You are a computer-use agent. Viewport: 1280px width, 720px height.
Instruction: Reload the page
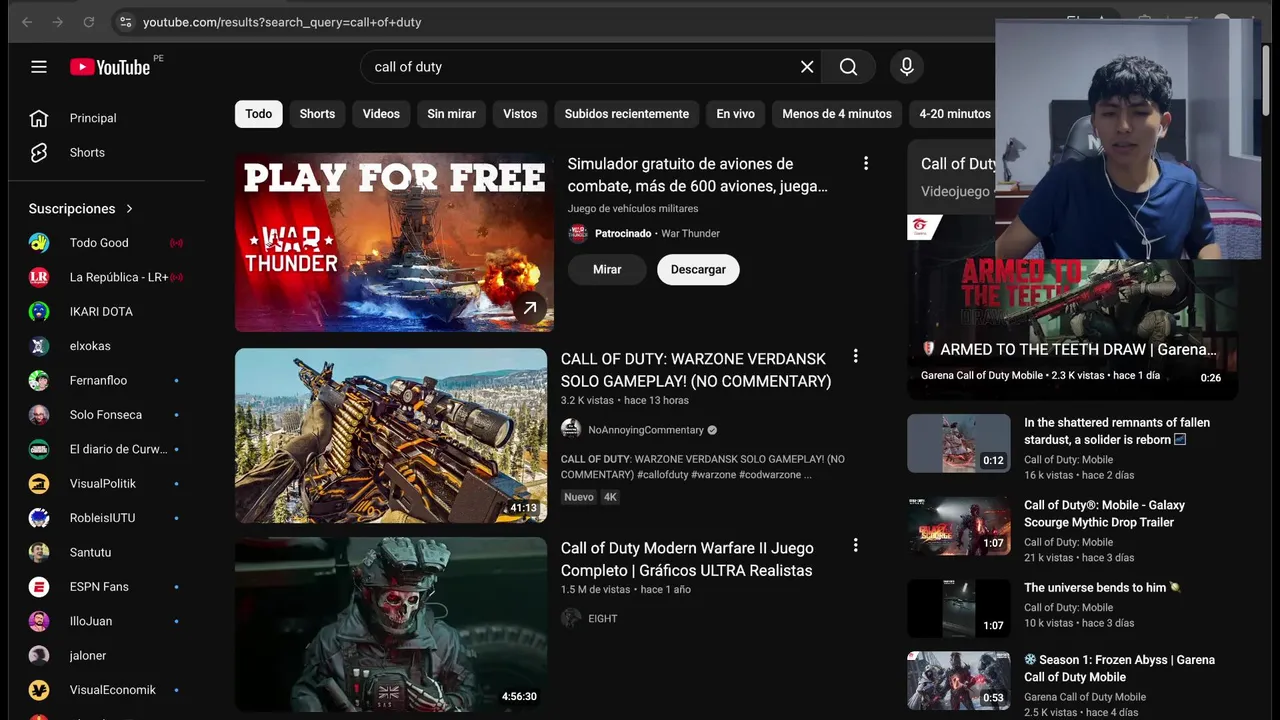click(x=89, y=22)
